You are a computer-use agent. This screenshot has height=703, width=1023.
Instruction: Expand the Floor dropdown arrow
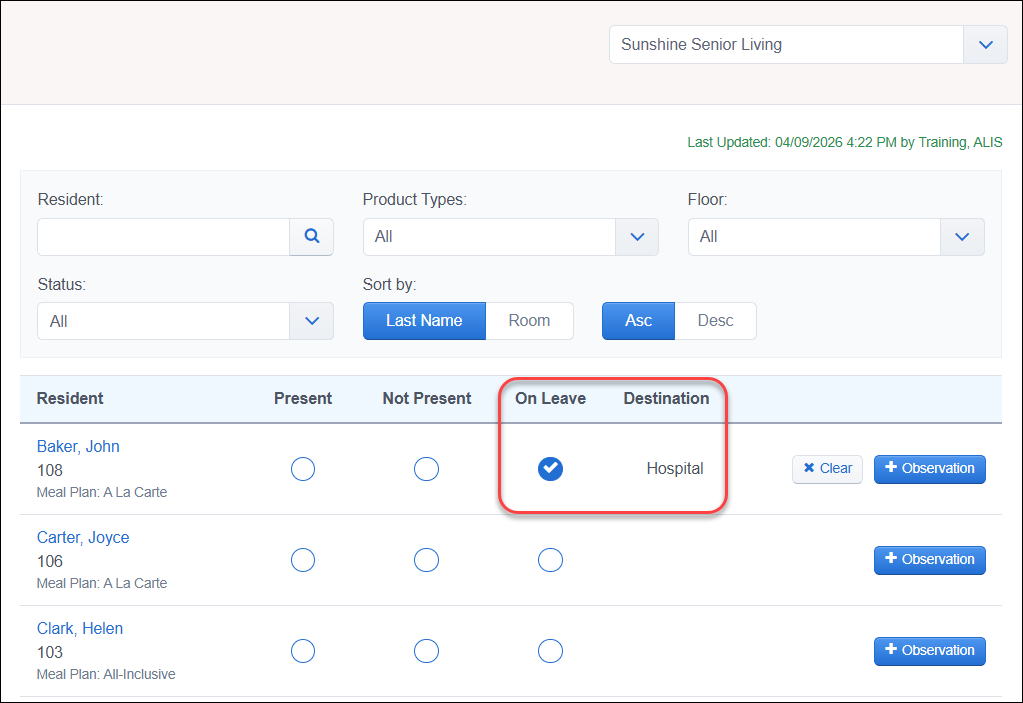point(962,237)
